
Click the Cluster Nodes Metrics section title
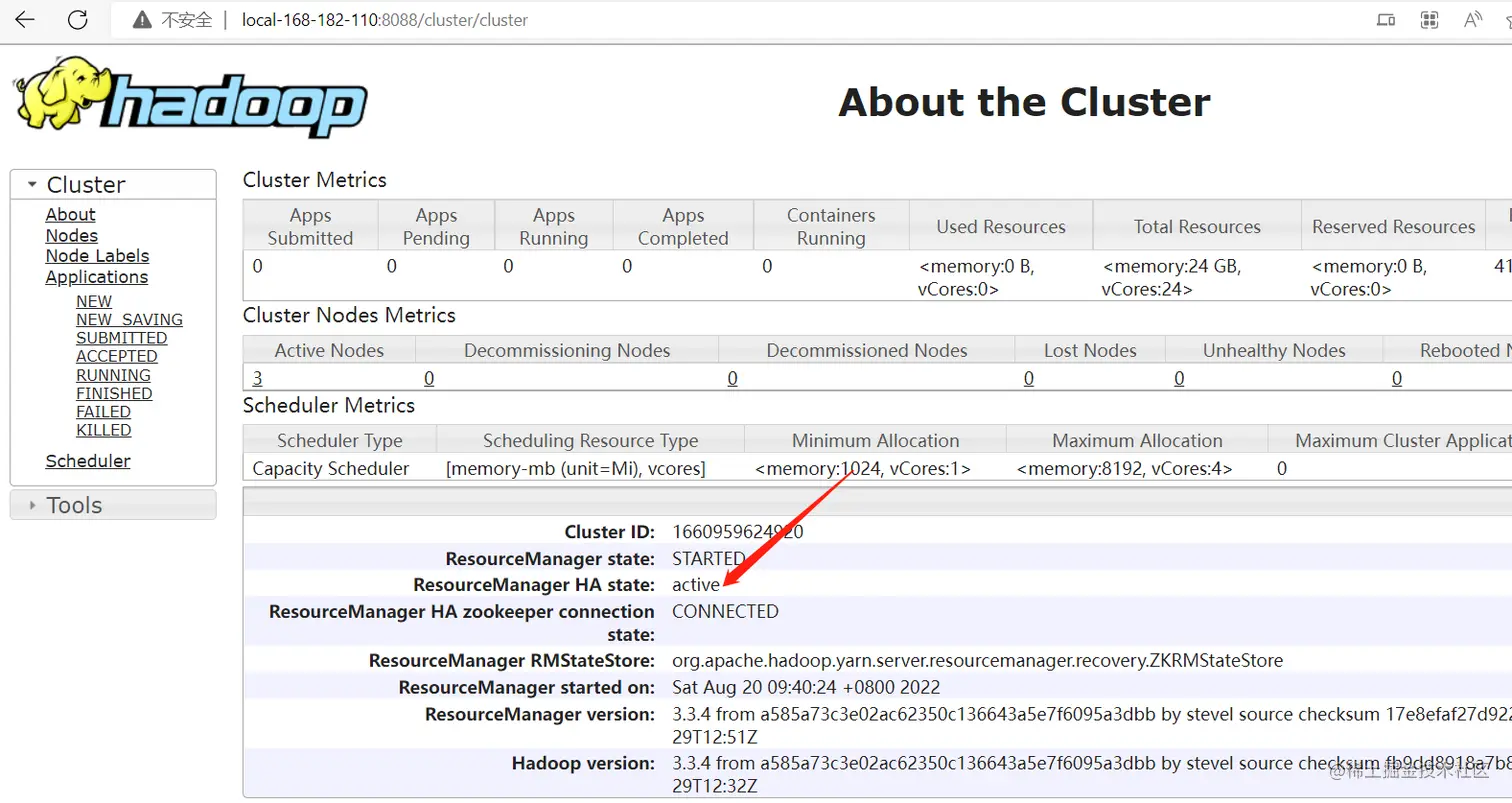(x=349, y=315)
